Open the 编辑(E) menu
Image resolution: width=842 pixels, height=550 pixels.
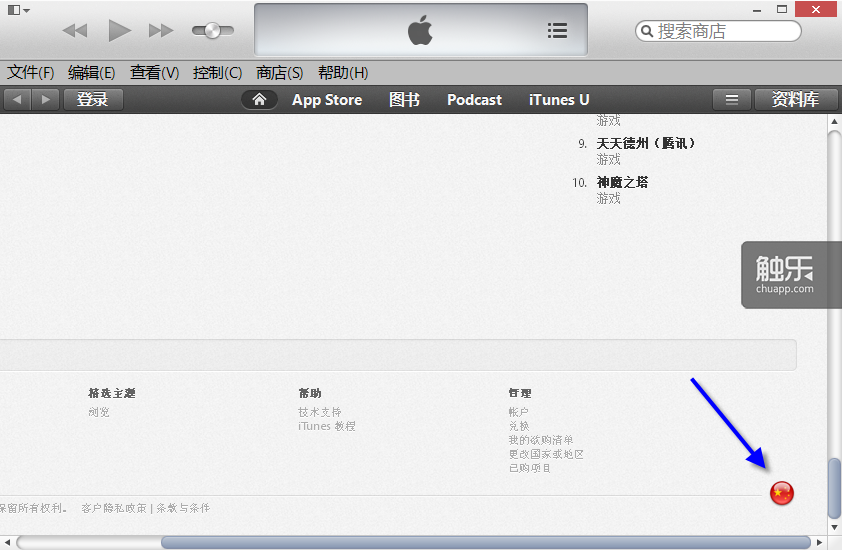pyautogui.click(x=91, y=73)
